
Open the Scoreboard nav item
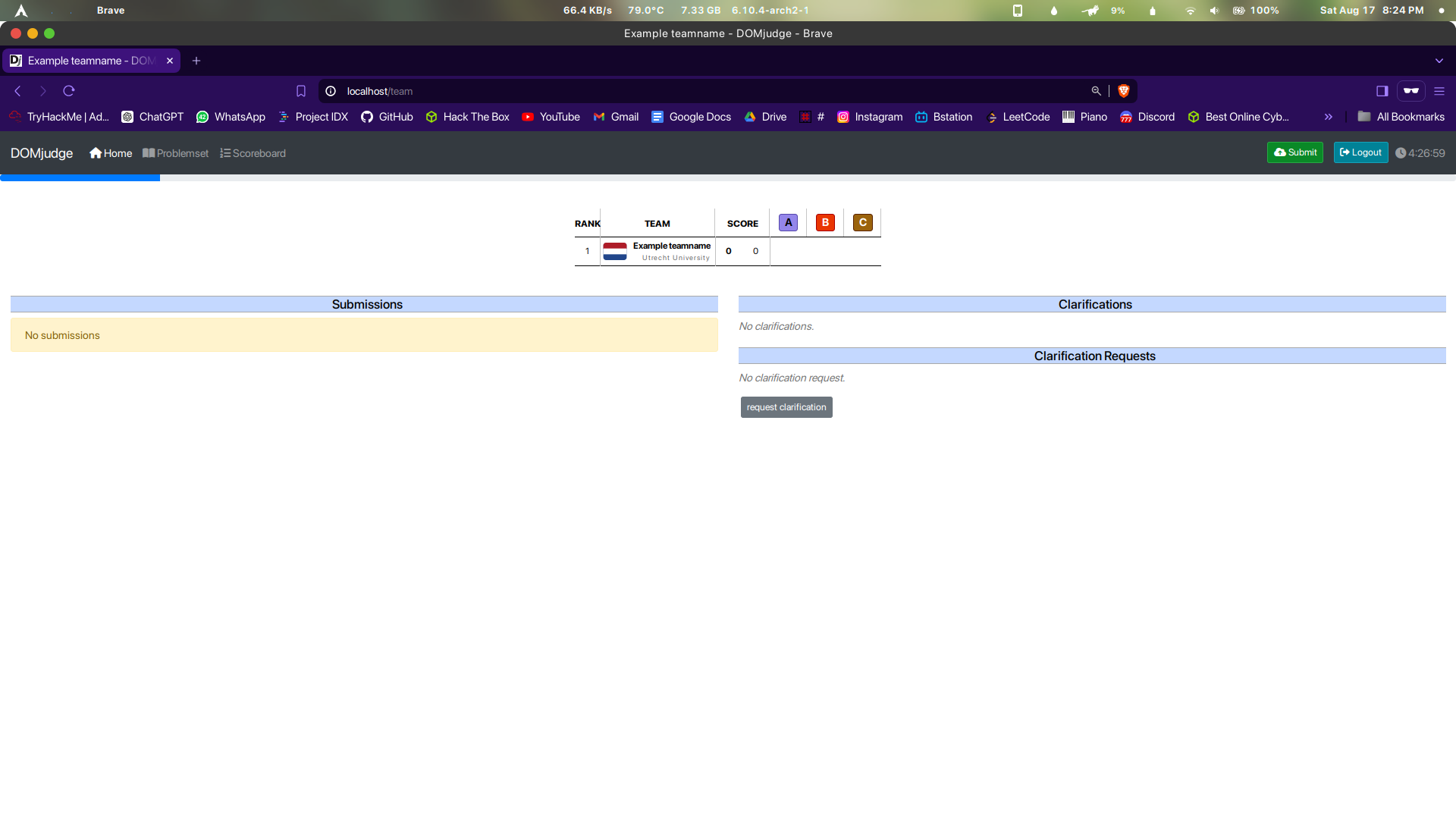(253, 153)
